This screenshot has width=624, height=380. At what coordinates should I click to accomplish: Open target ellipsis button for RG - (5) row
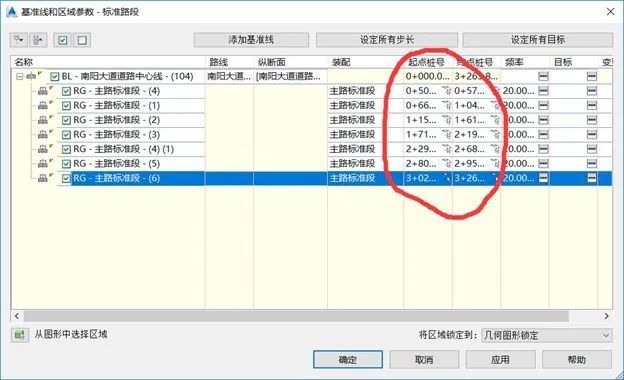[592, 164]
